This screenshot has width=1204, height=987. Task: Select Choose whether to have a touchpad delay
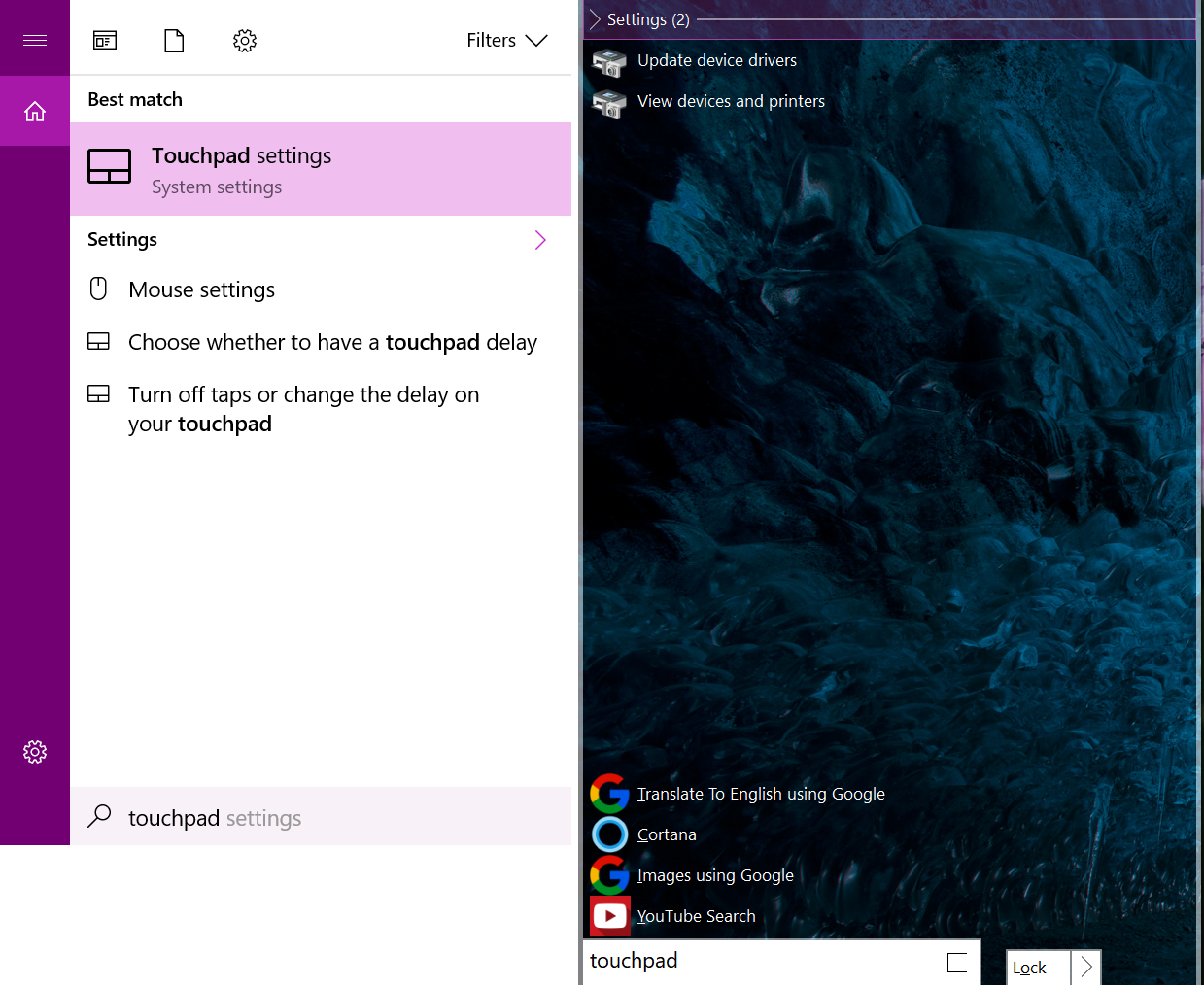pyautogui.click(x=331, y=342)
